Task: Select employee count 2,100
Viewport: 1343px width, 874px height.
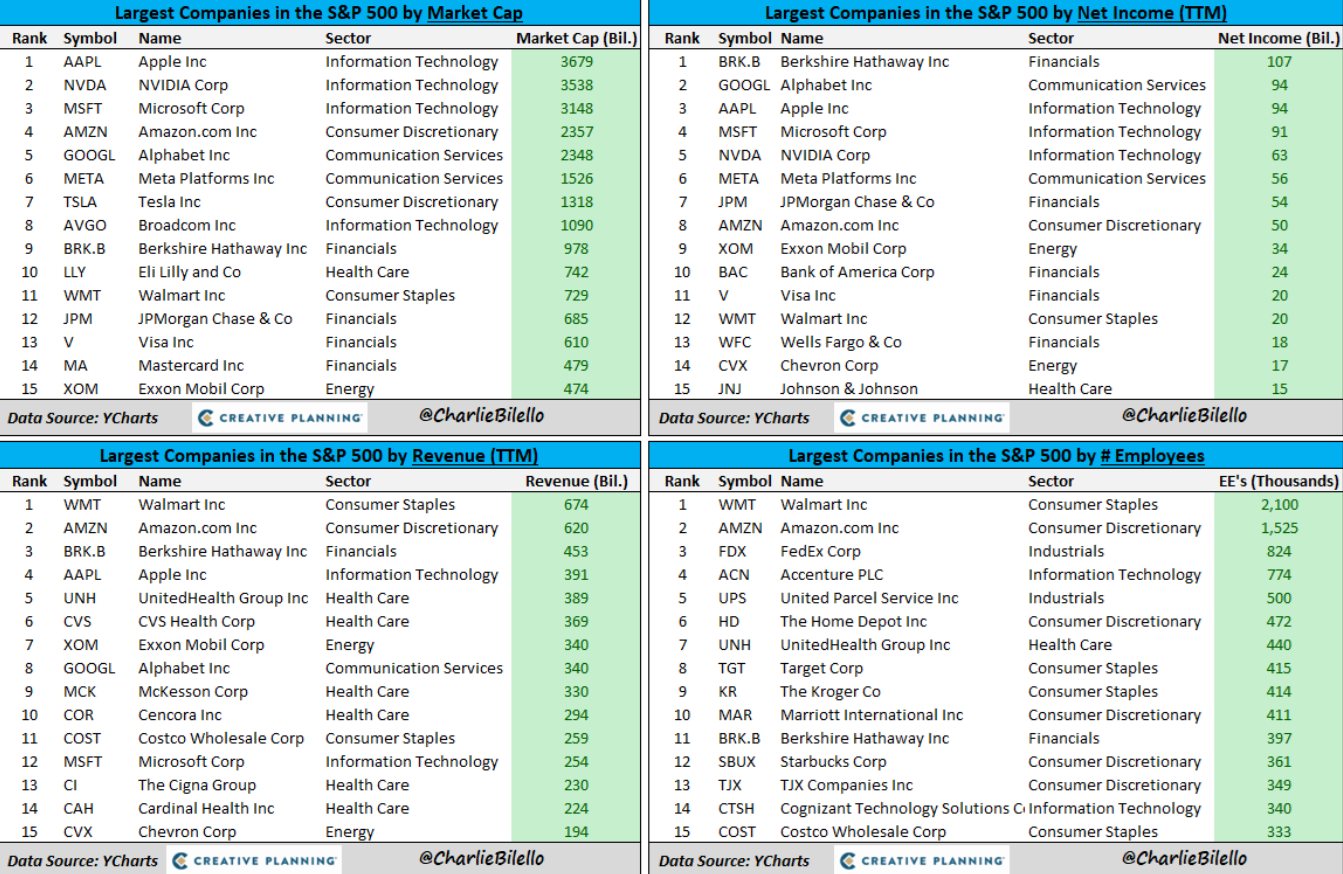Action: pos(1279,505)
